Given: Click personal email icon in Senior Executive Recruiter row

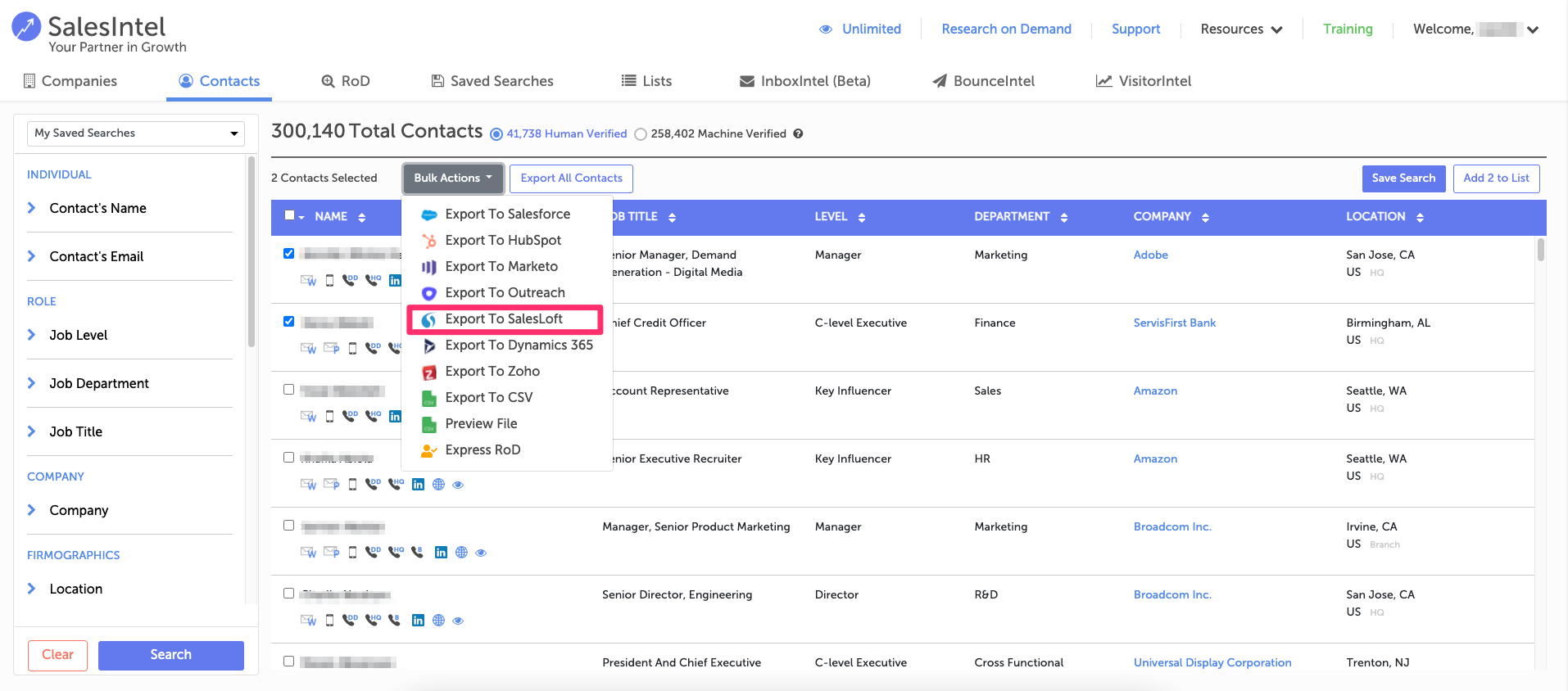Looking at the screenshot, I should point(331,484).
